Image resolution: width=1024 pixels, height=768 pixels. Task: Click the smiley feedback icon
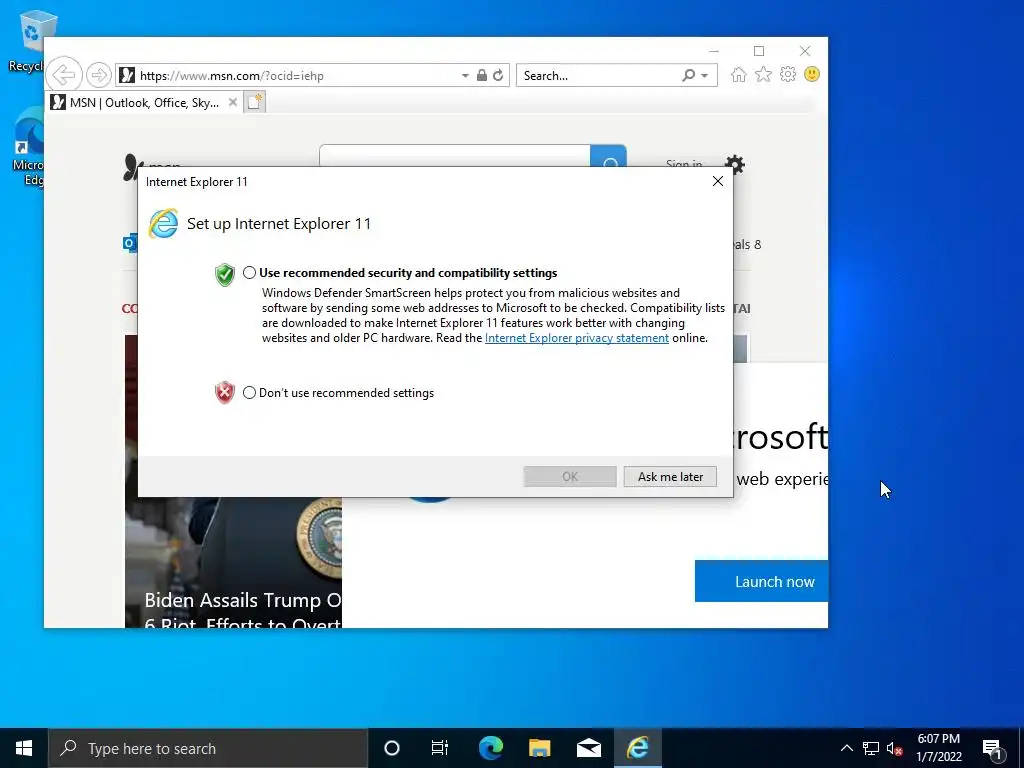point(812,74)
